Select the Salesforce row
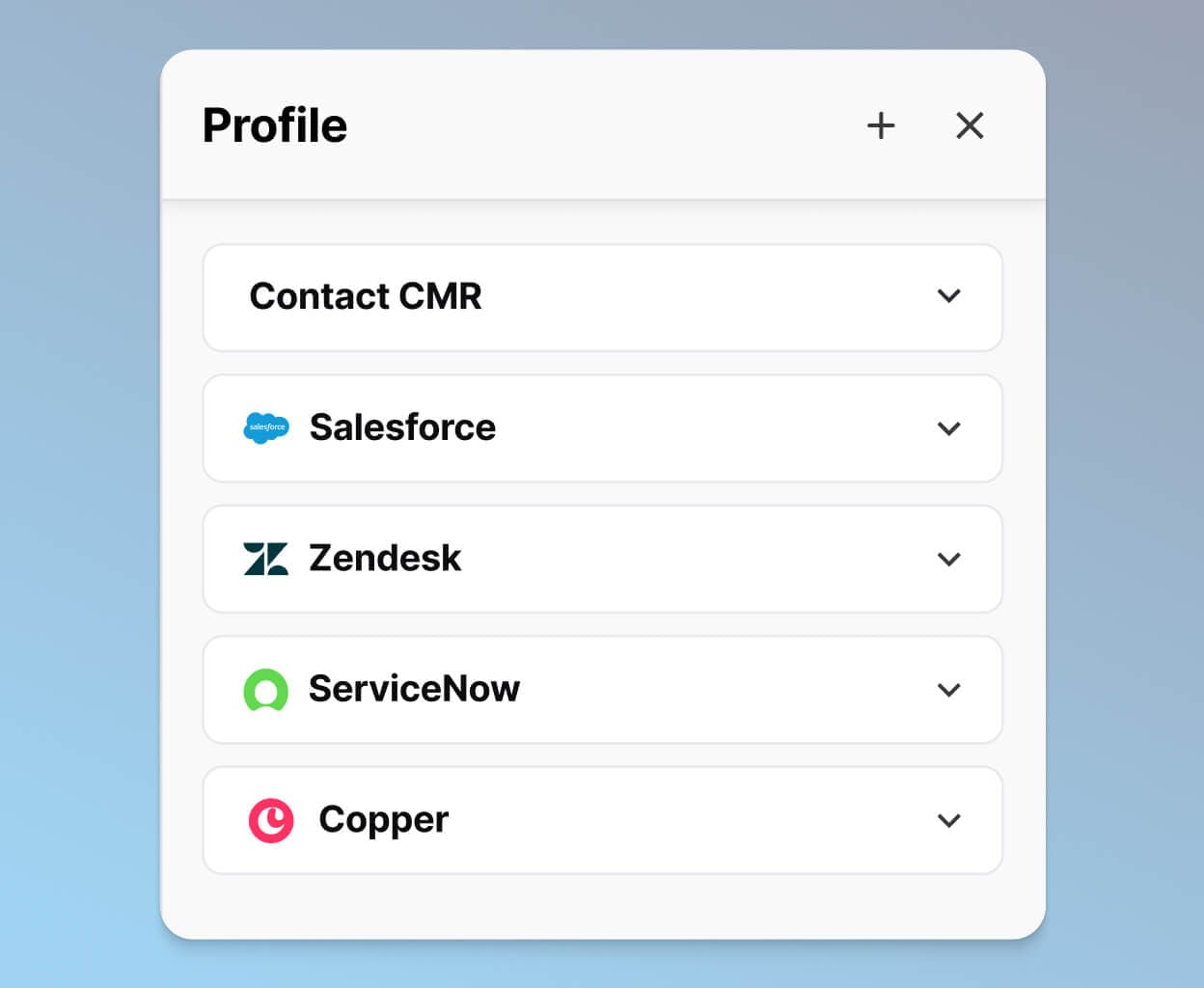 click(602, 428)
